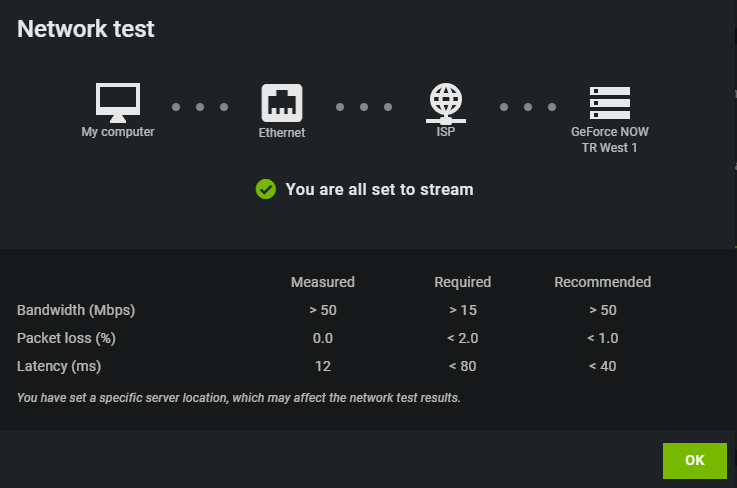
Task: Click the TR West 1 server label
Action: click(610, 148)
